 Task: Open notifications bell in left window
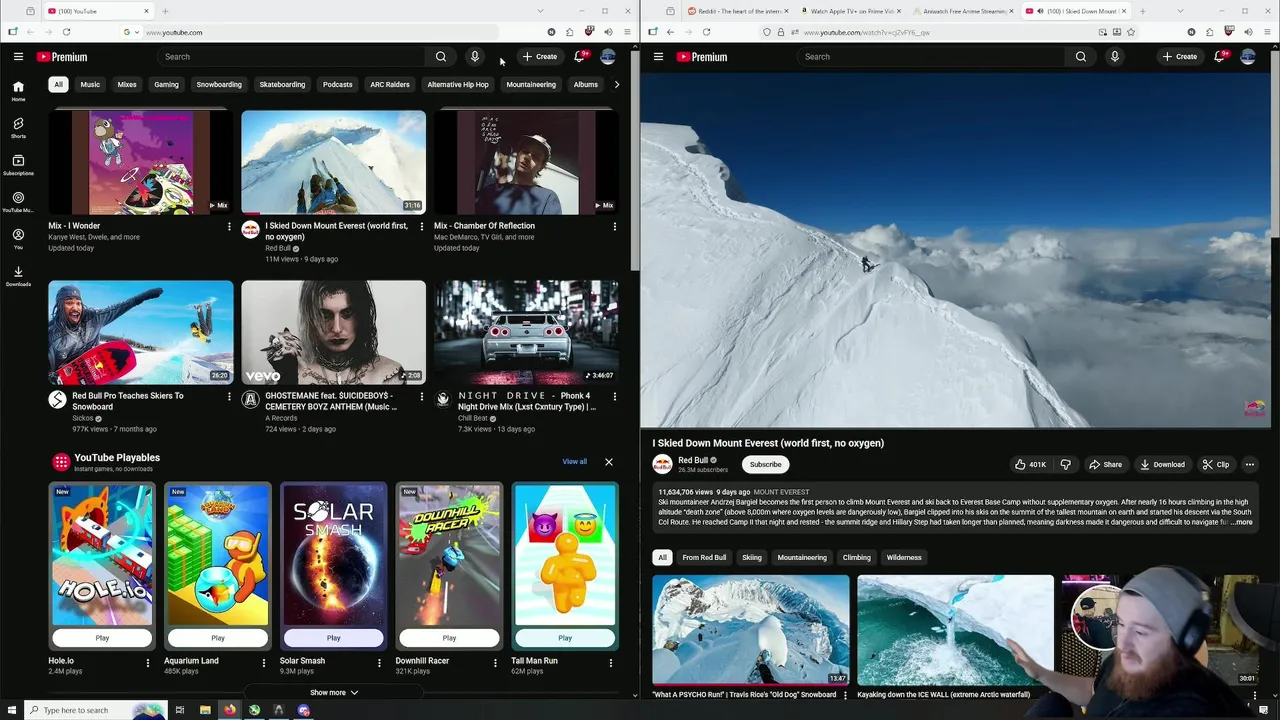click(579, 57)
